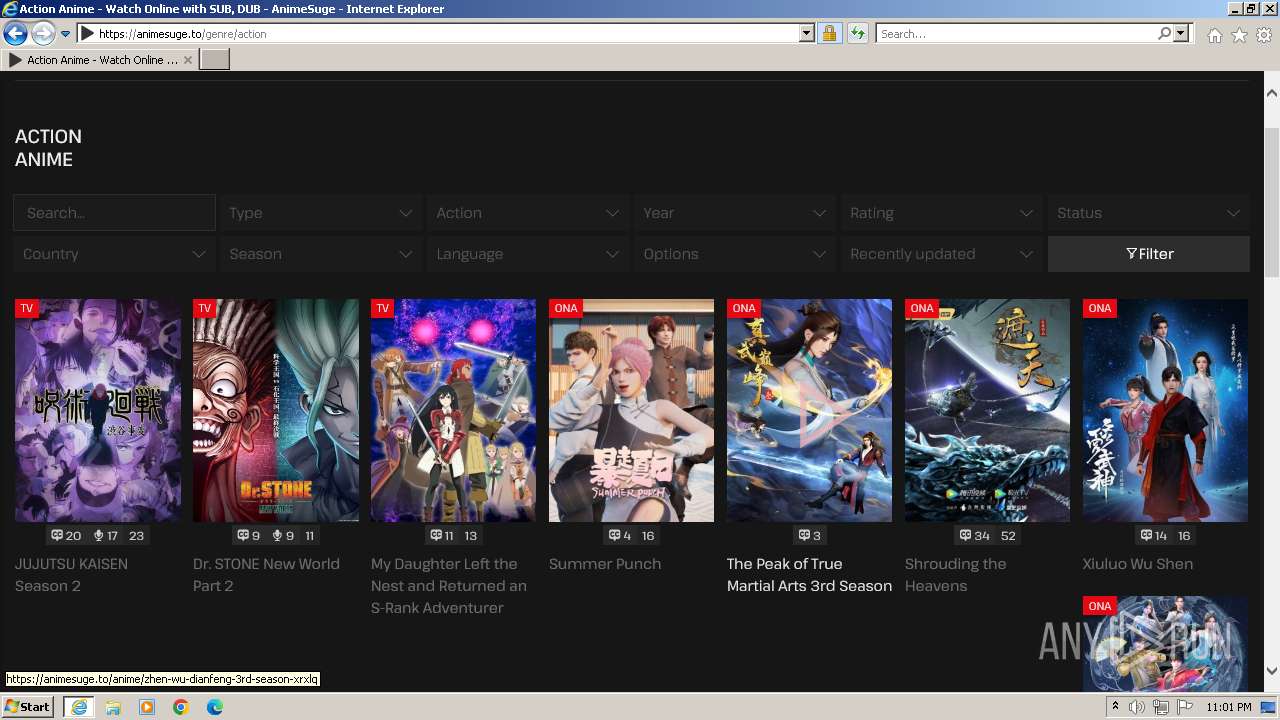Open the JUJUTSU KAISEN Season 2 poster

(98, 410)
